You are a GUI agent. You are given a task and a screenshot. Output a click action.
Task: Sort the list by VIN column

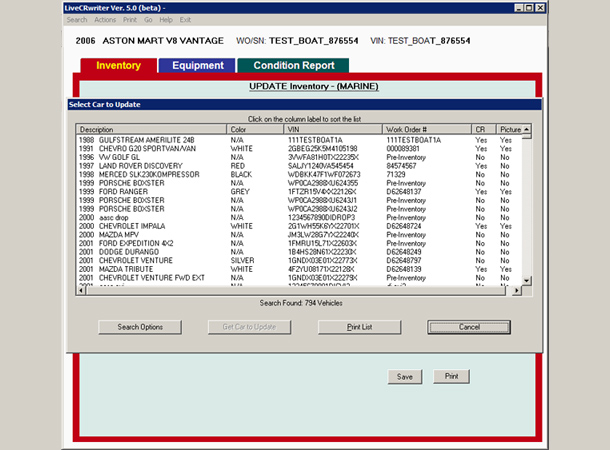(333, 130)
